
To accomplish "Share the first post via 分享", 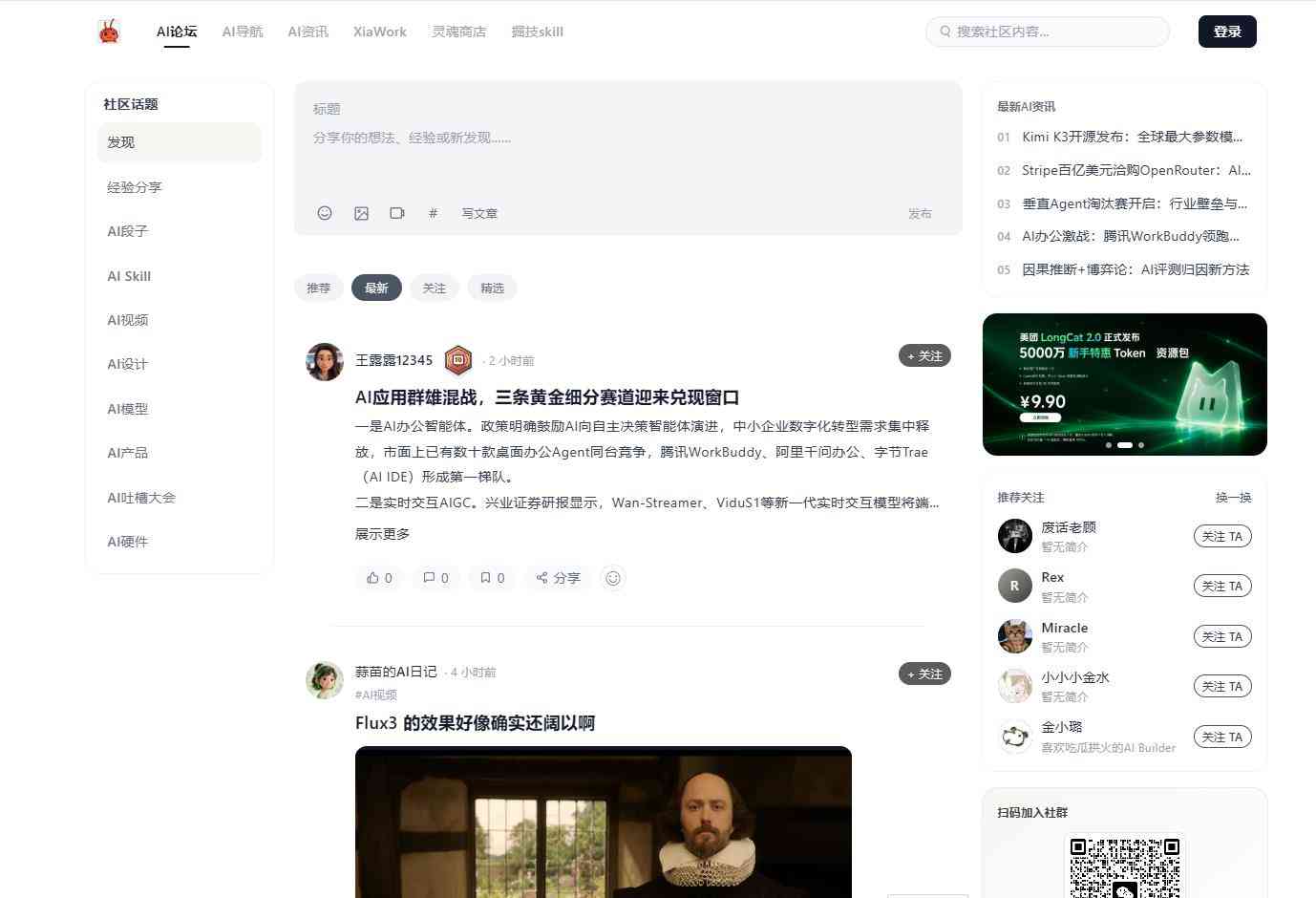I will pos(558,578).
